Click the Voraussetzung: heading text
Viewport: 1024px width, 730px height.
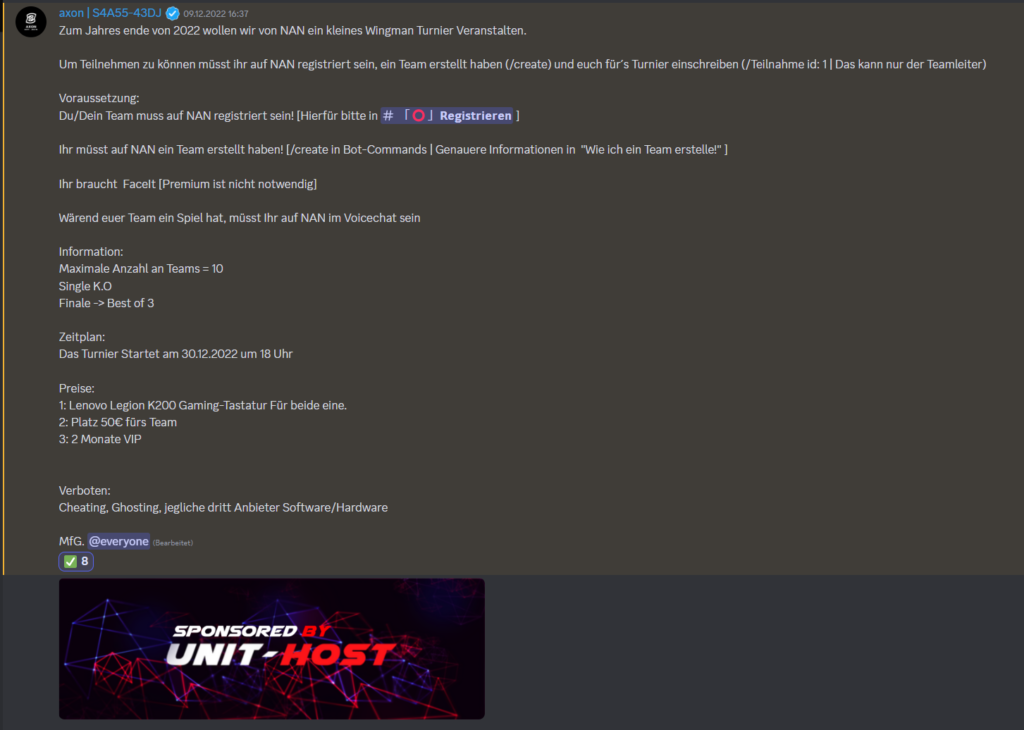tap(99, 99)
